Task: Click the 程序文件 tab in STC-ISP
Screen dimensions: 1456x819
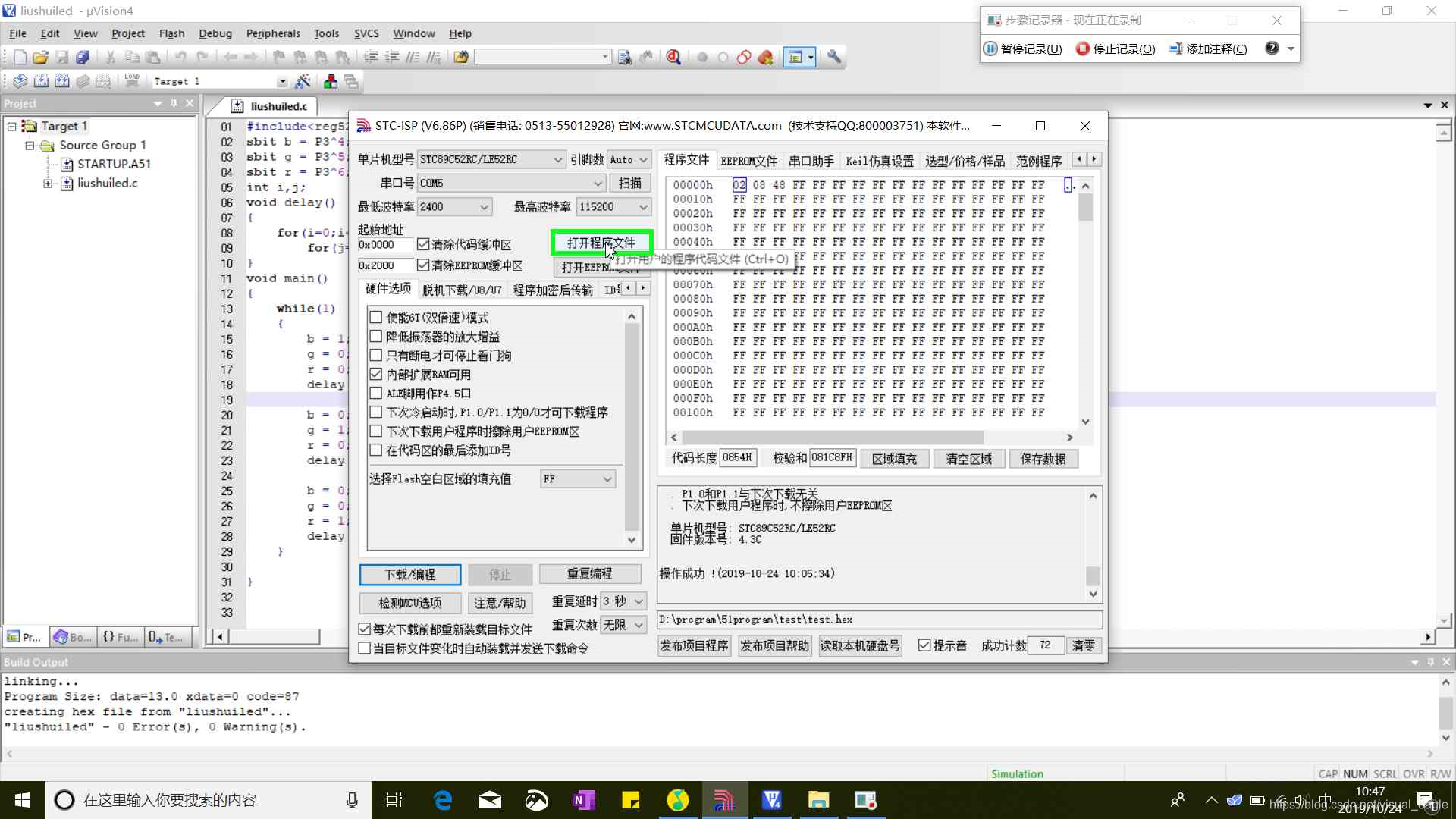Action: point(686,160)
